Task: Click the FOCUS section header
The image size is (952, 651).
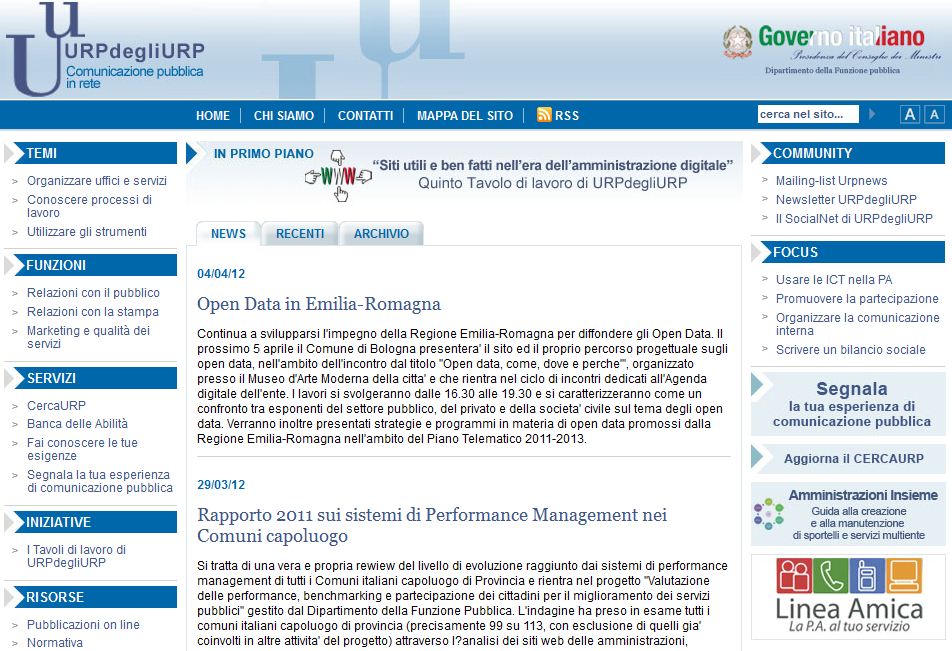Action: 848,252
